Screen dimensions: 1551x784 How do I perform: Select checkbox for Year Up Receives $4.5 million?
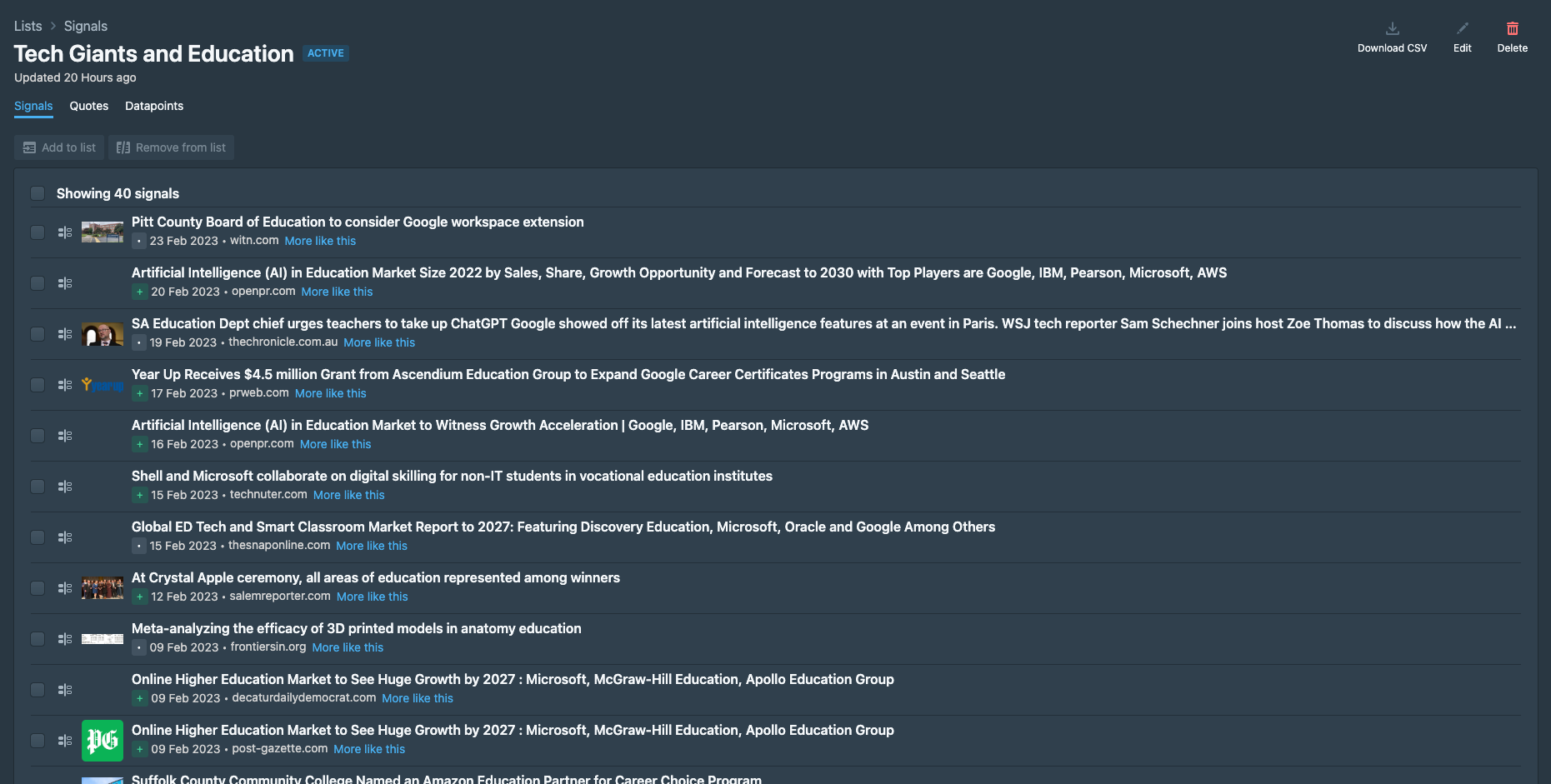(x=38, y=385)
